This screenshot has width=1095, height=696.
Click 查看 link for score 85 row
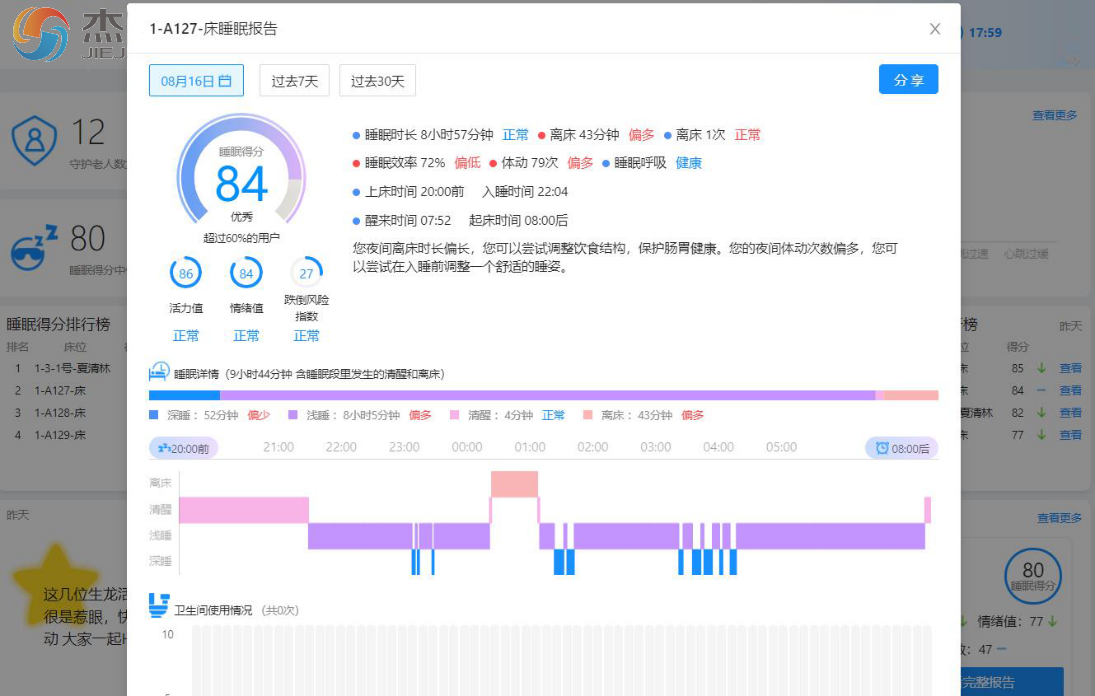[x=1070, y=368]
